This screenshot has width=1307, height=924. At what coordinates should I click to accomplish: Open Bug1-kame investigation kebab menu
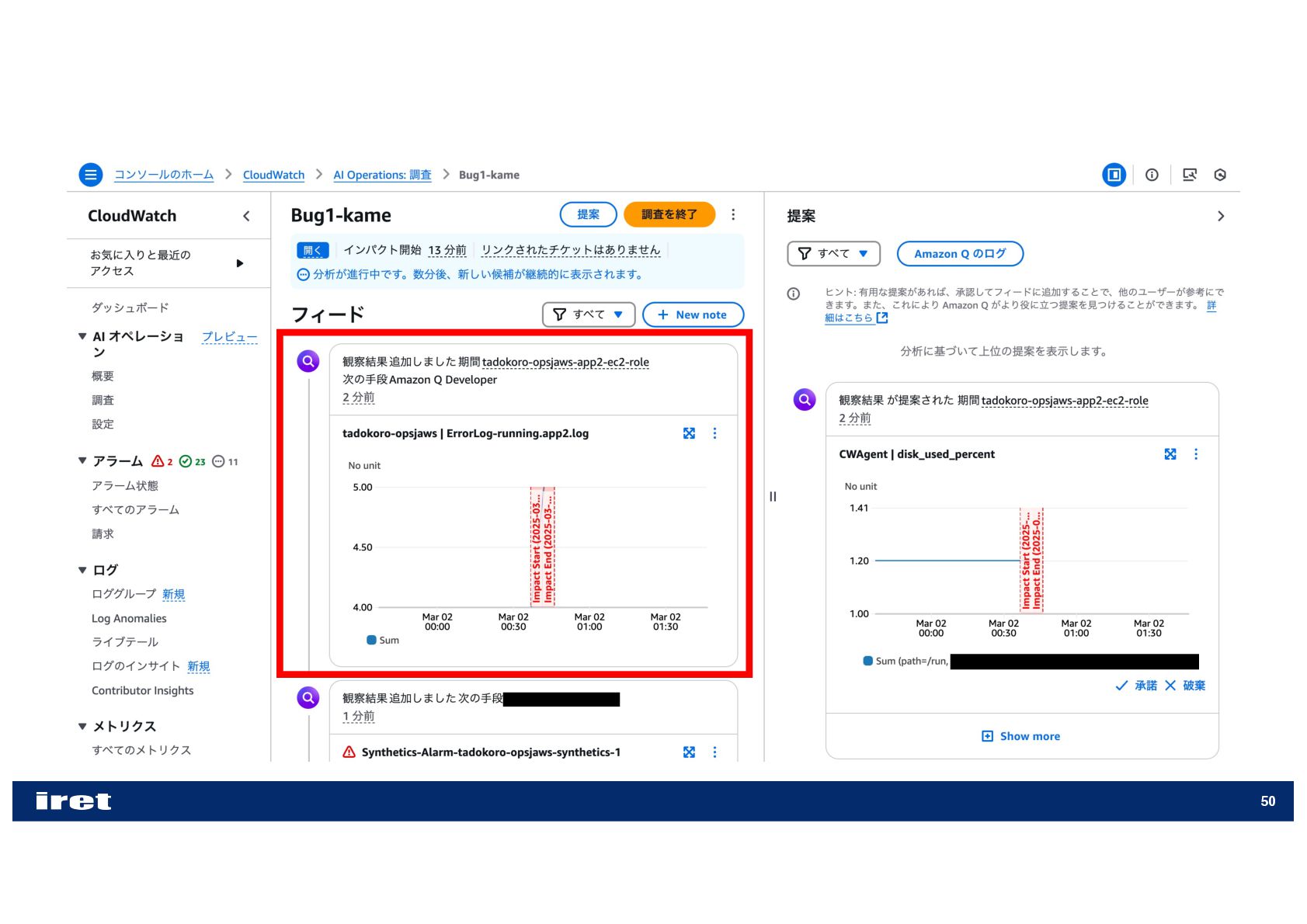[733, 214]
